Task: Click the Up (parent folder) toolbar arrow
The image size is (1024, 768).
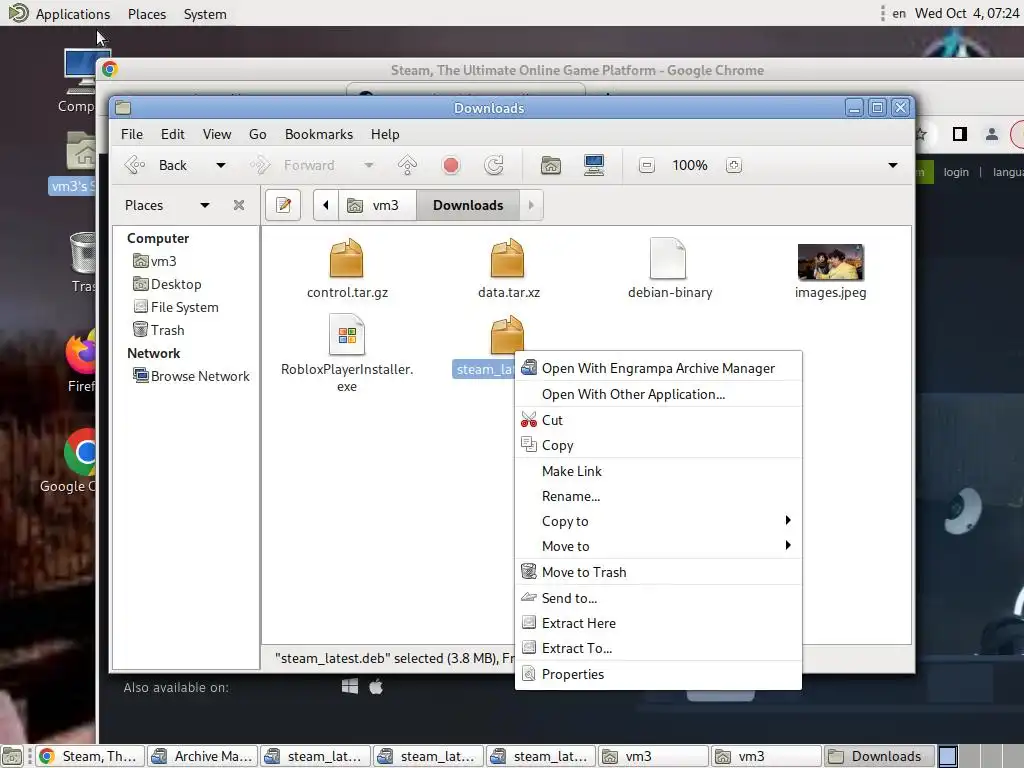Action: click(x=408, y=165)
